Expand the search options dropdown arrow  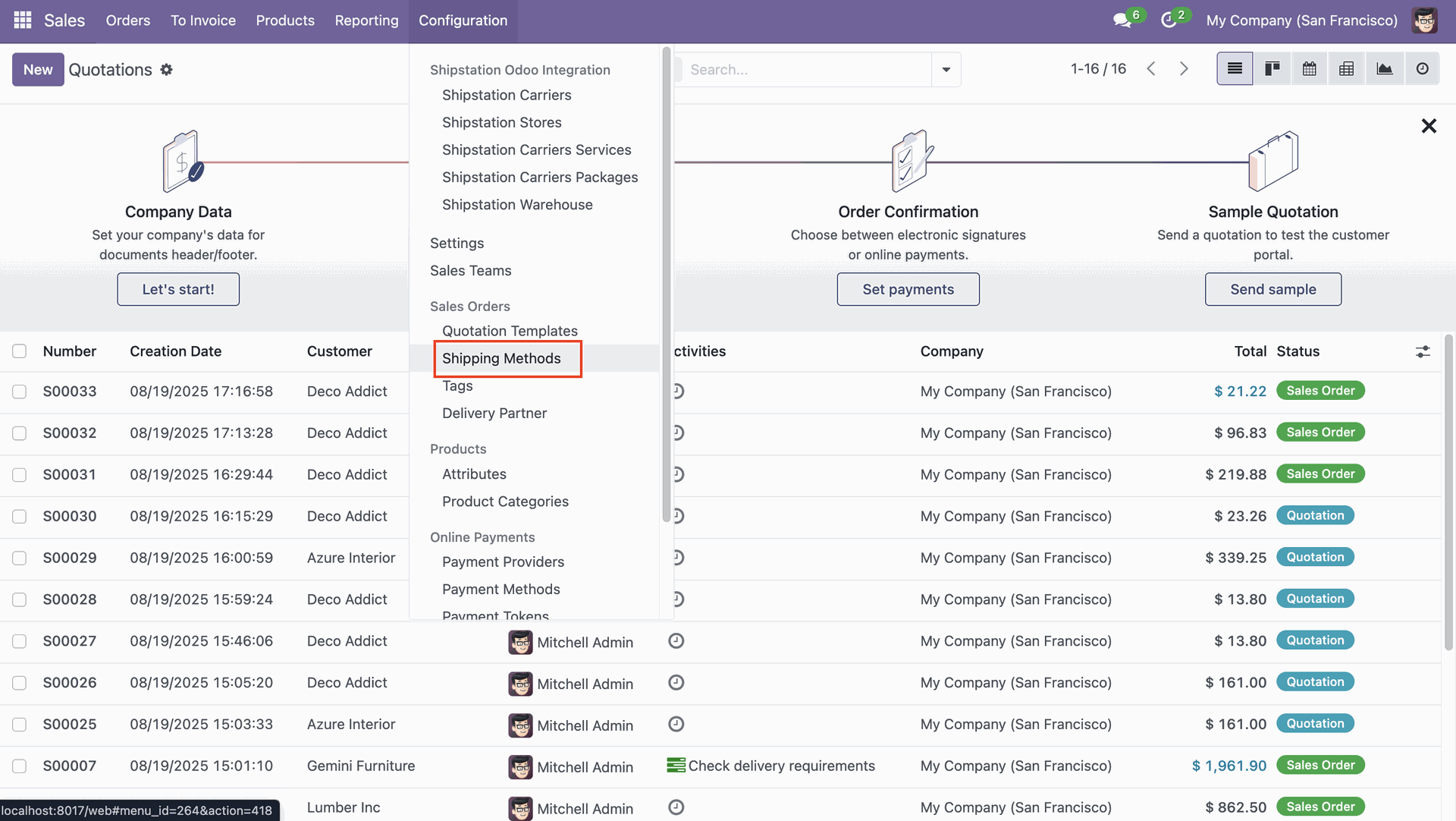[946, 70]
